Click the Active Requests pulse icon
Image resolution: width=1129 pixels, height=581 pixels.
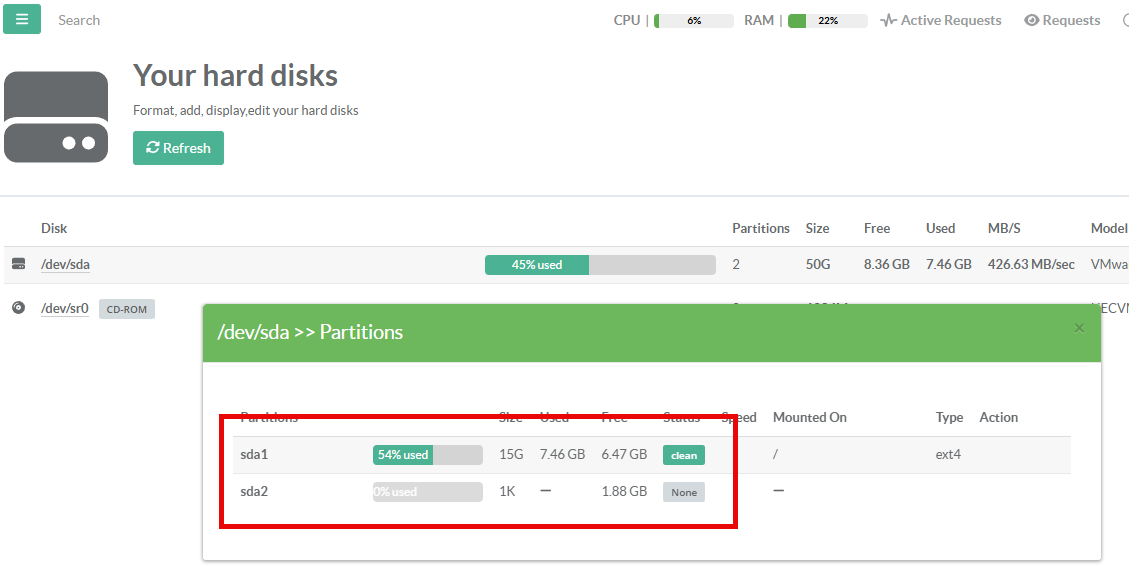tap(888, 20)
